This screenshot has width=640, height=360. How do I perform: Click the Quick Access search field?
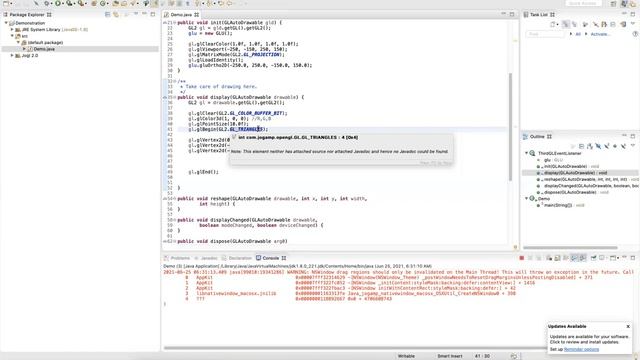[x=583, y=3]
